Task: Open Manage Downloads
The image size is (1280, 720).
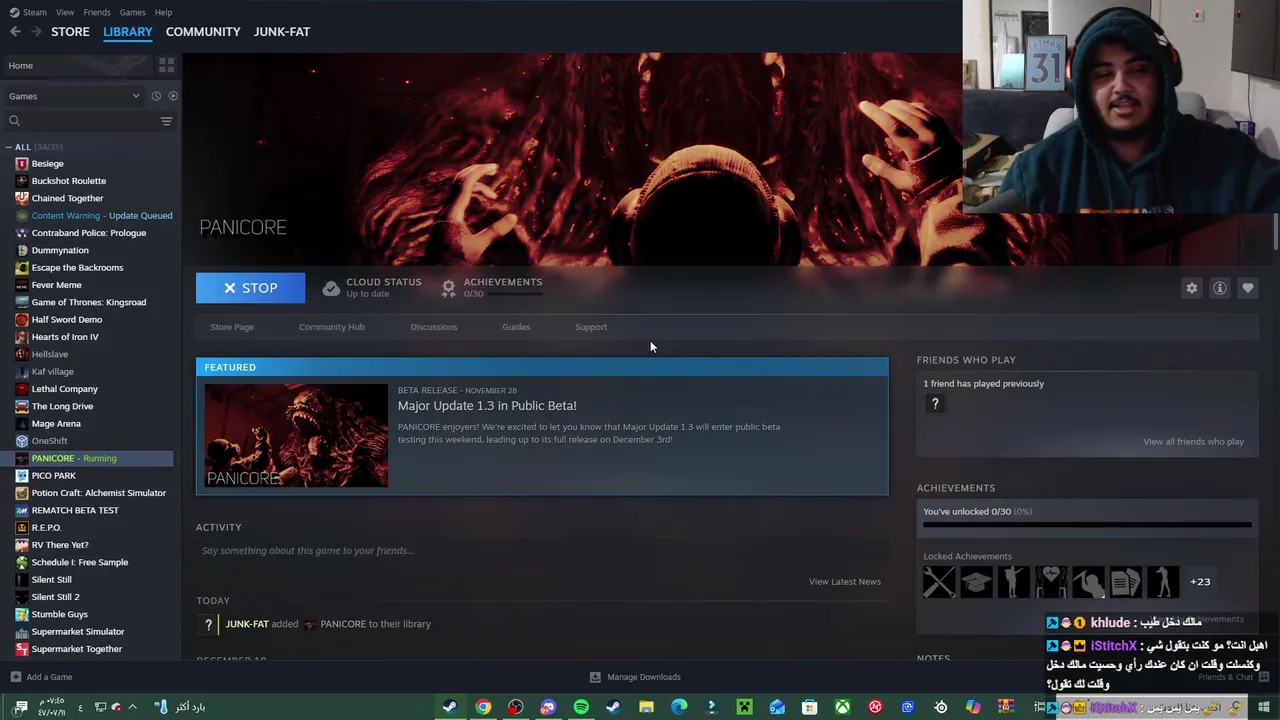Action: click(x=635, y=677)
